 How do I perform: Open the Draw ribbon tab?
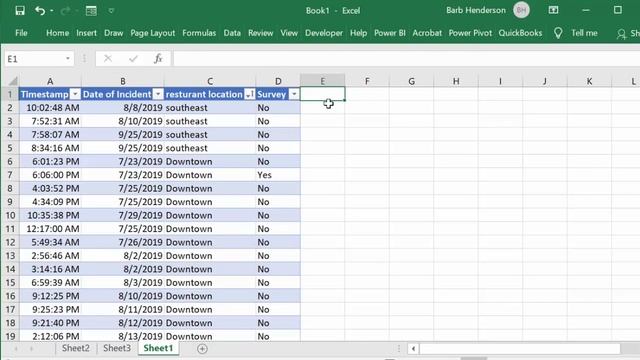point(113,33)
